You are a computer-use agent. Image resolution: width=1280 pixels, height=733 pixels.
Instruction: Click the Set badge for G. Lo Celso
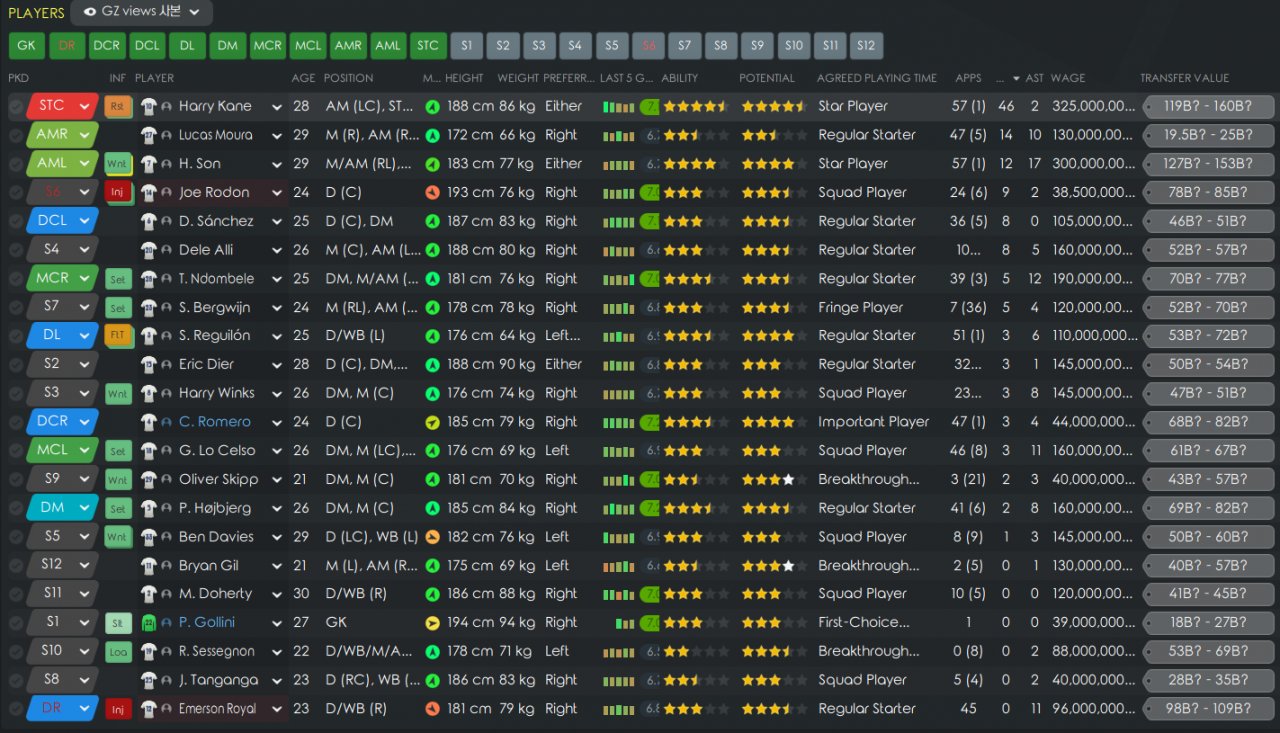coord(118,451)
